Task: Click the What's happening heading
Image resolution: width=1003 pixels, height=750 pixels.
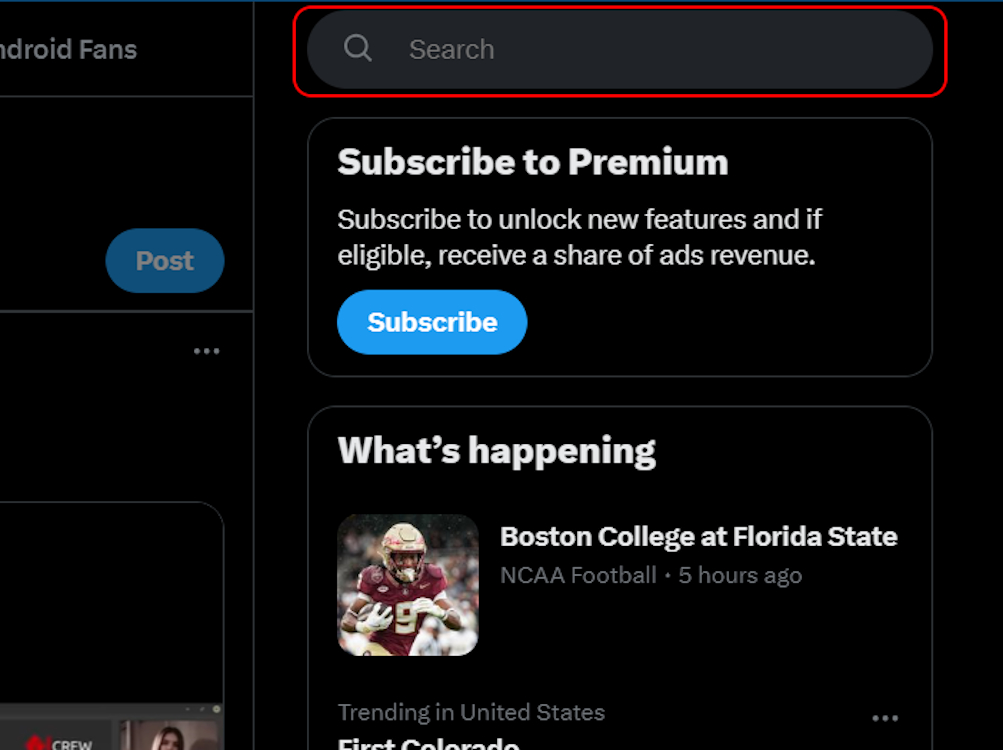Action: (x=497, y=451)
